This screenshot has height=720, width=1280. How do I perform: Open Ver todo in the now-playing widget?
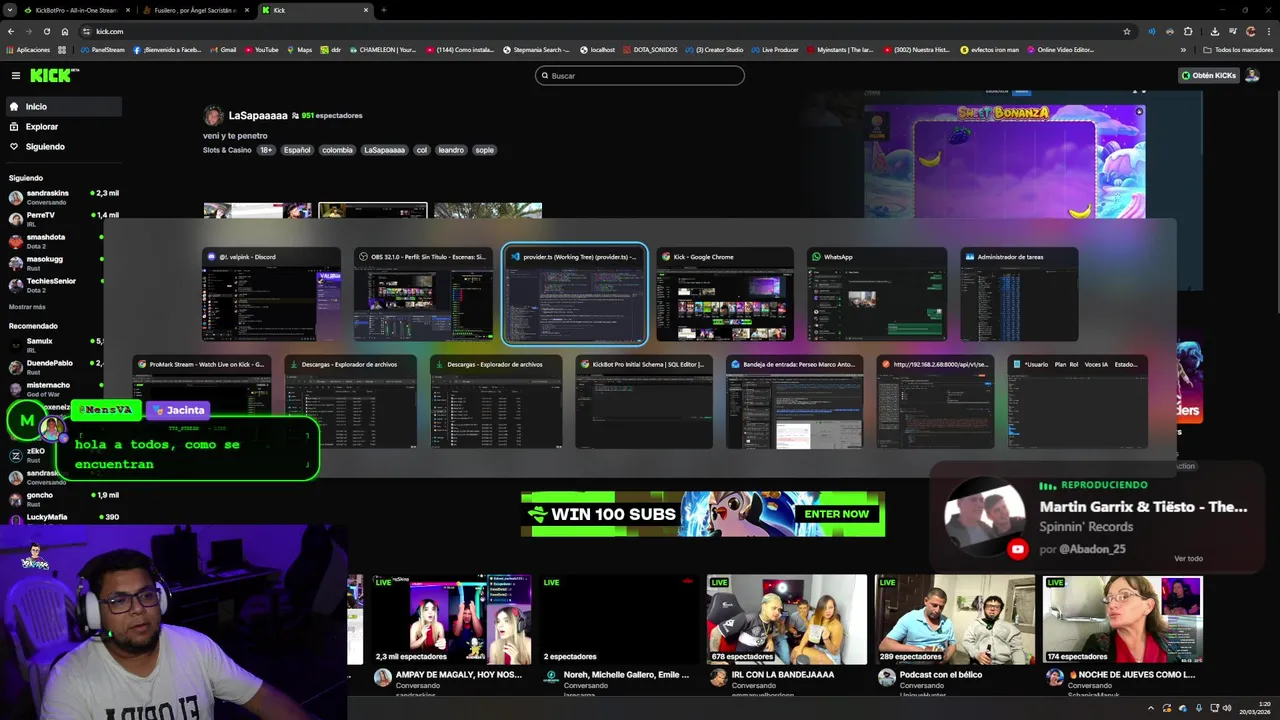[x=1188, y=558]
